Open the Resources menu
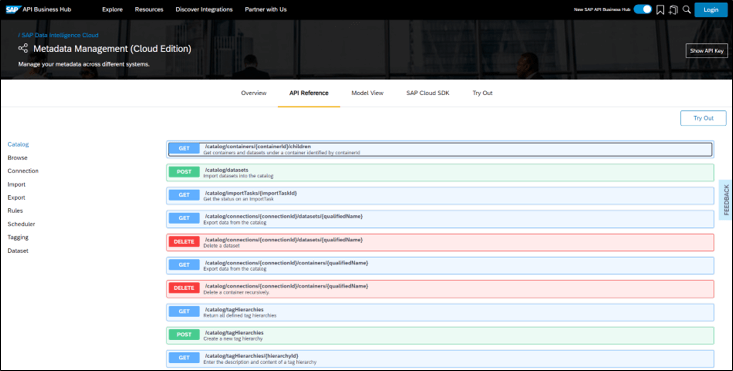 coord(149,9)
